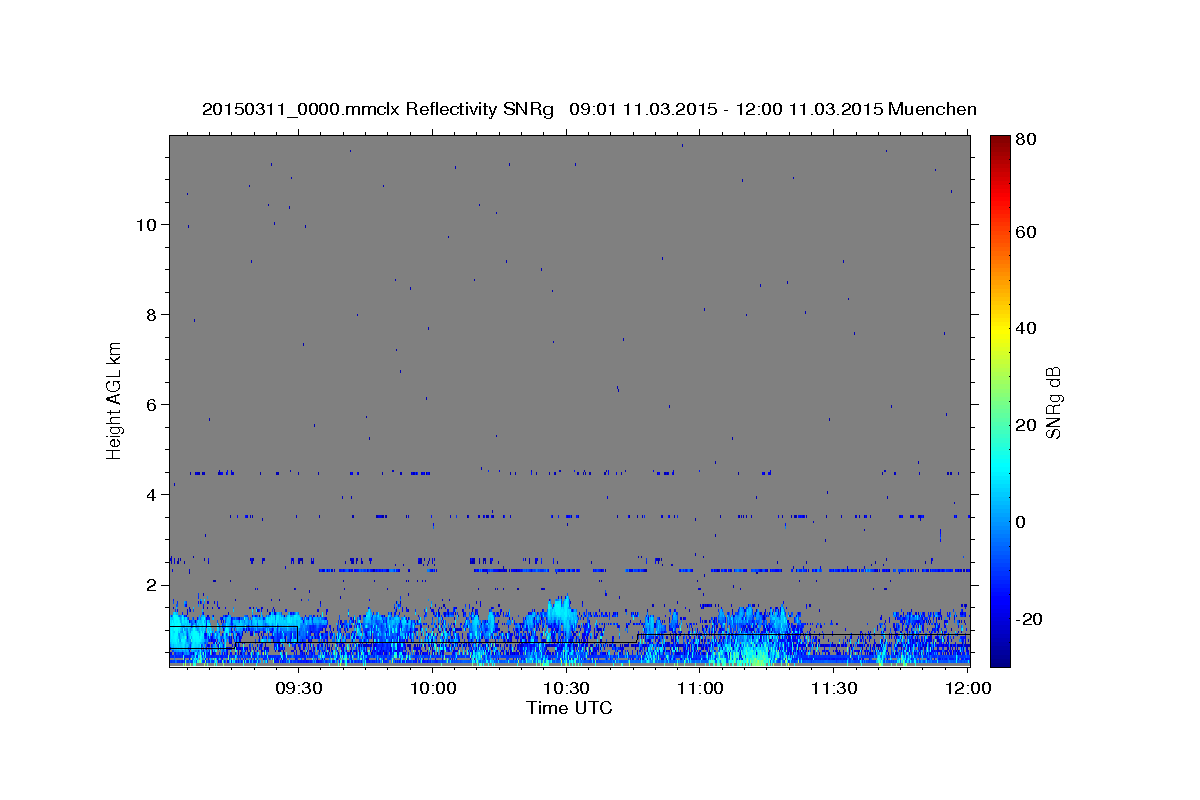The image size is (1200, 800).
Task: Click the colorbar value -20
Action: pos(1031,619)
